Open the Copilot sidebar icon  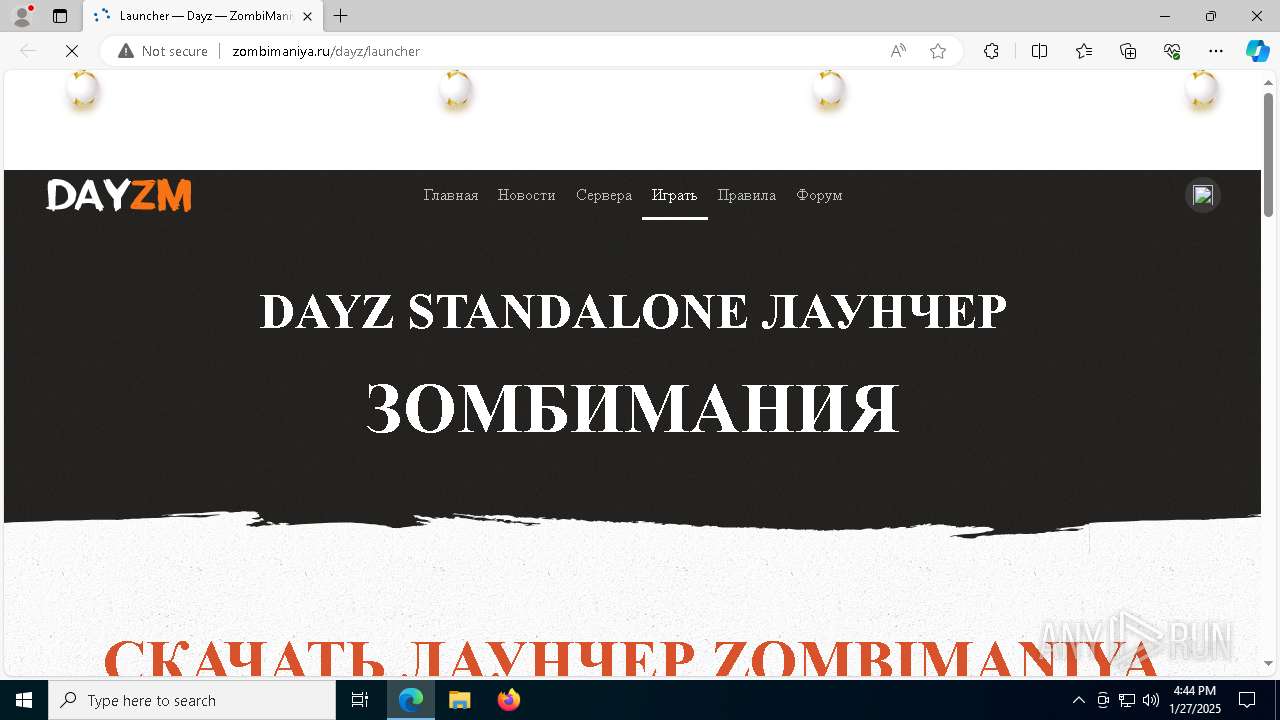[1257, 51]
